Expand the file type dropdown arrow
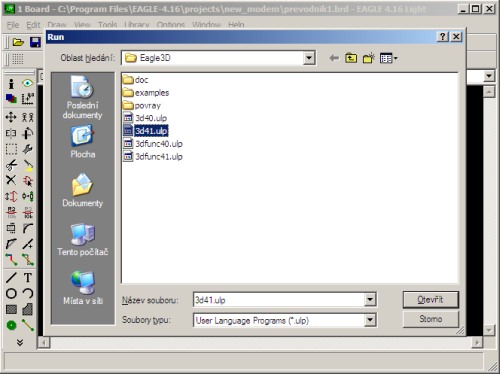Viewport: 500px width, 374px height. [370, 320]
